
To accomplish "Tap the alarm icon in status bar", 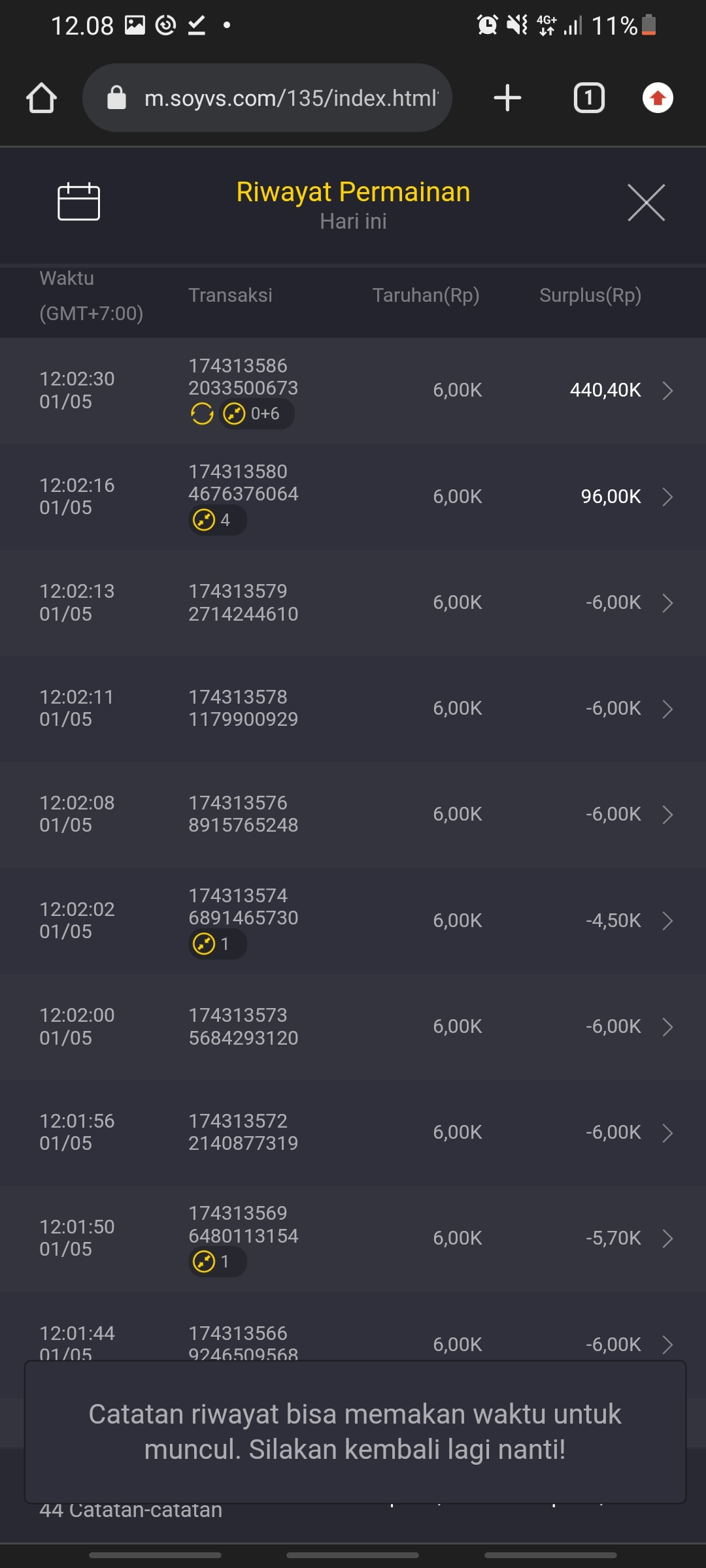I will coord(487,25).
